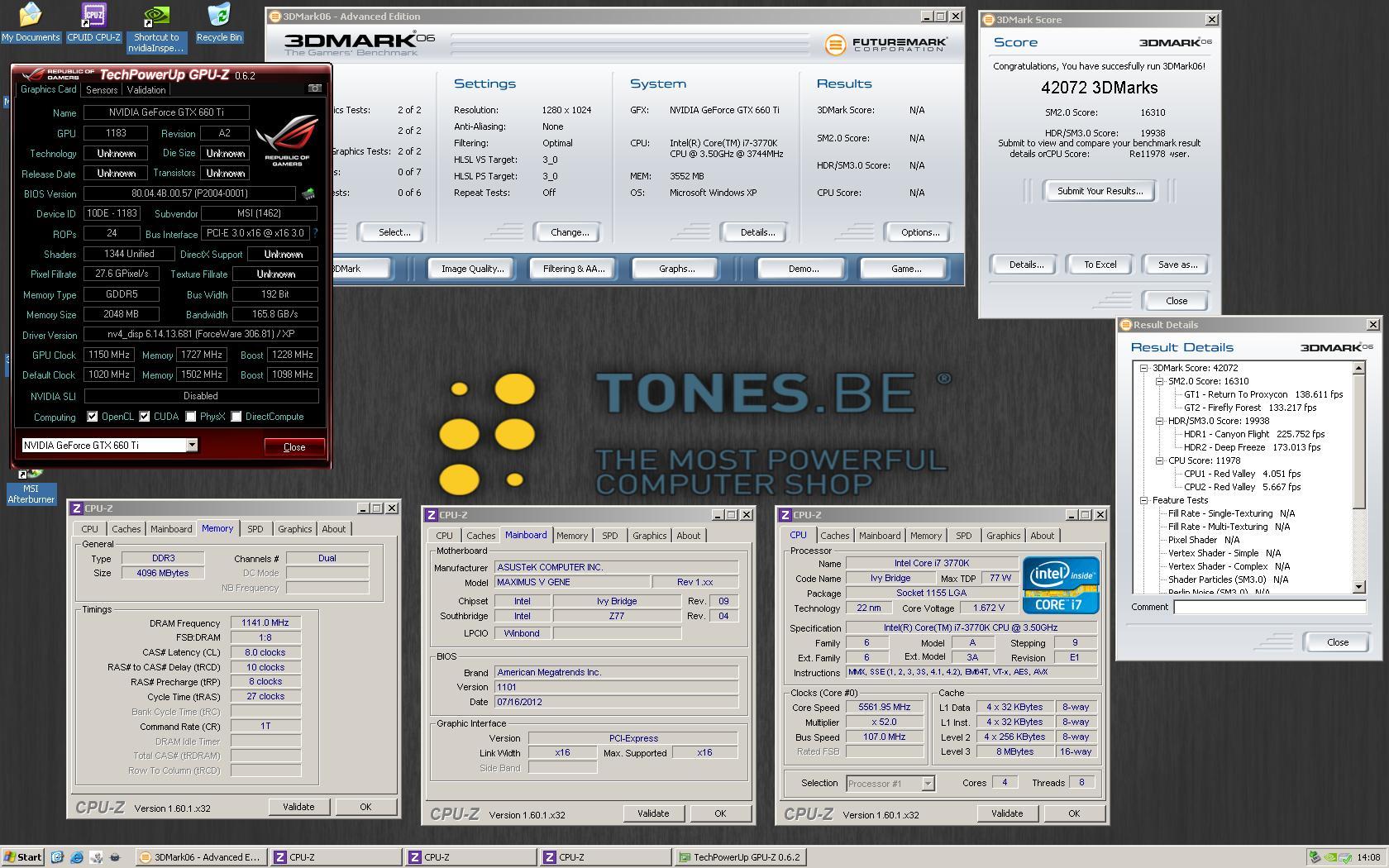The image size is (1389, 868).
Task: Toggle the PhysX checkbox in GPU-Z
Action: (x=191, y=417)
